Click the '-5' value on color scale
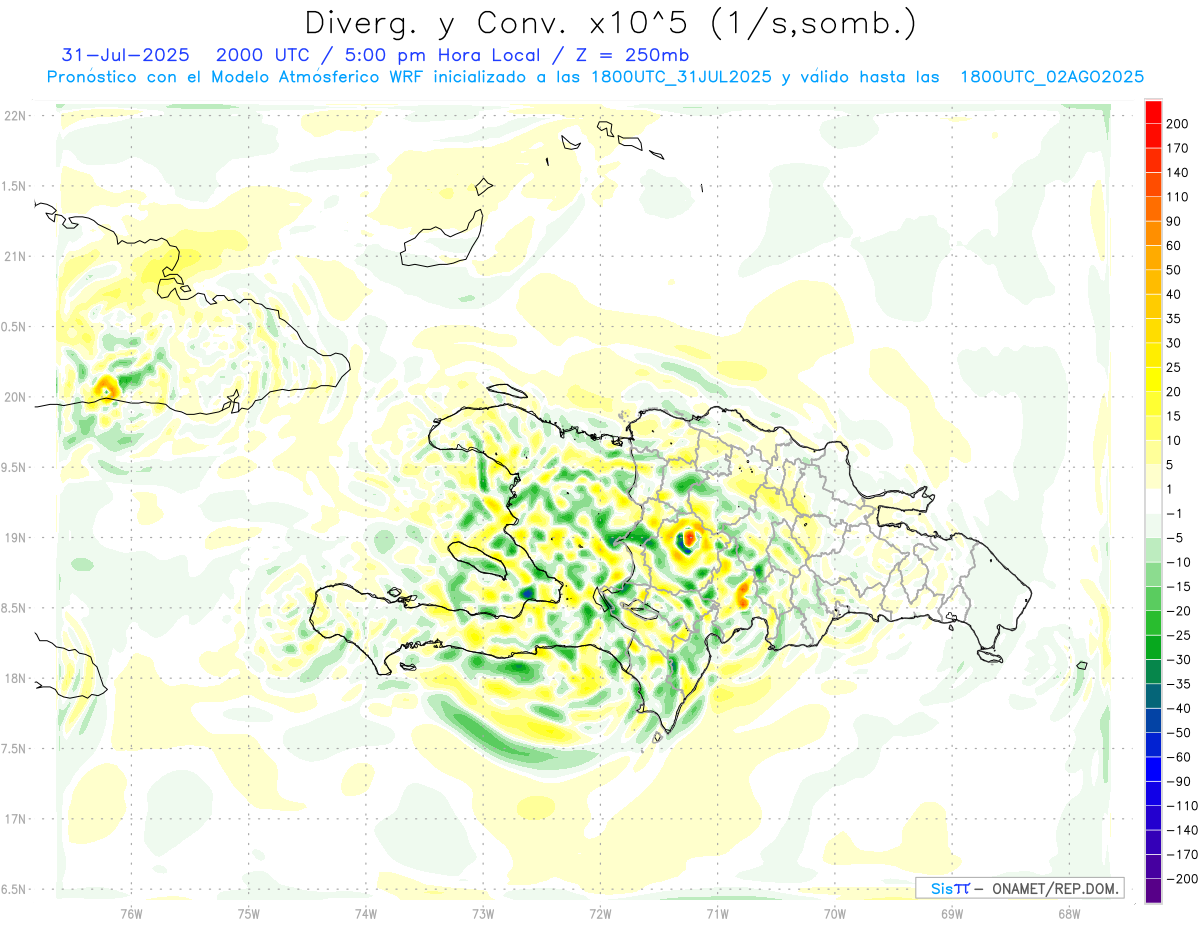1200x927 pixels. (1176, 538)
